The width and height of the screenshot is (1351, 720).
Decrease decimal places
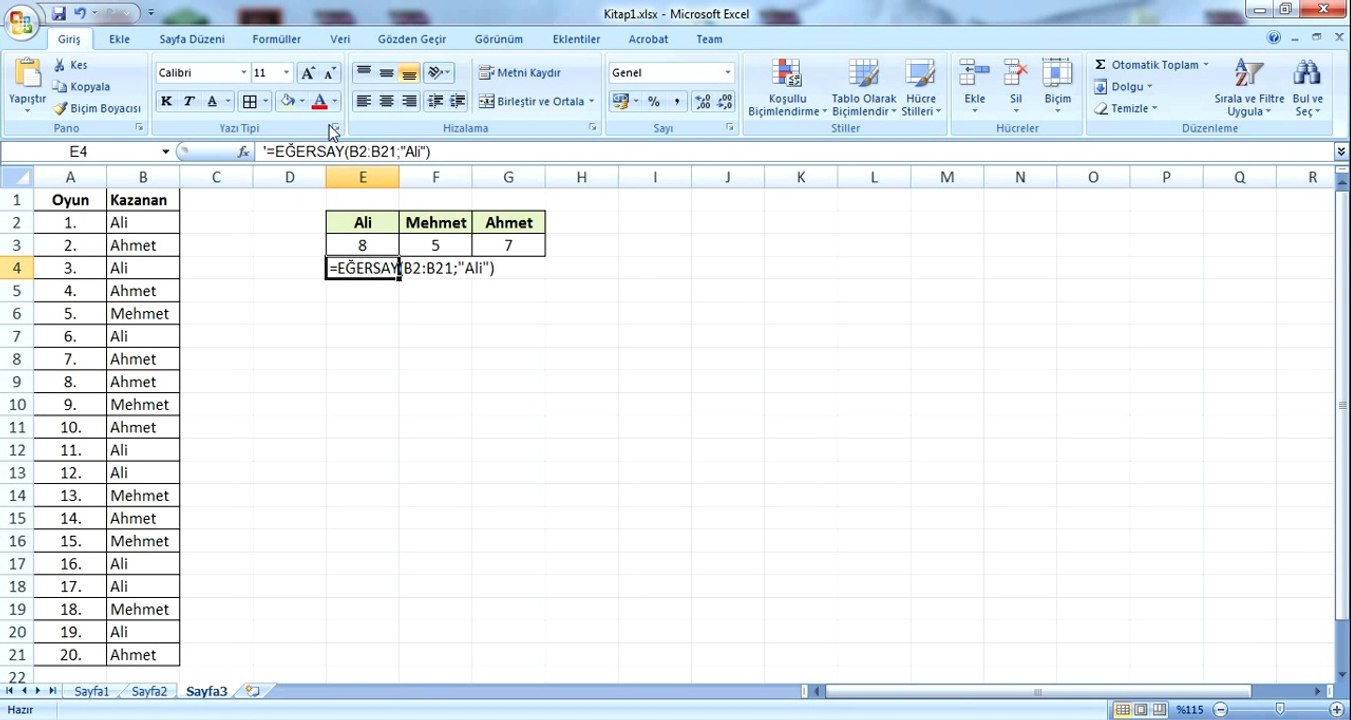(725, 101)
